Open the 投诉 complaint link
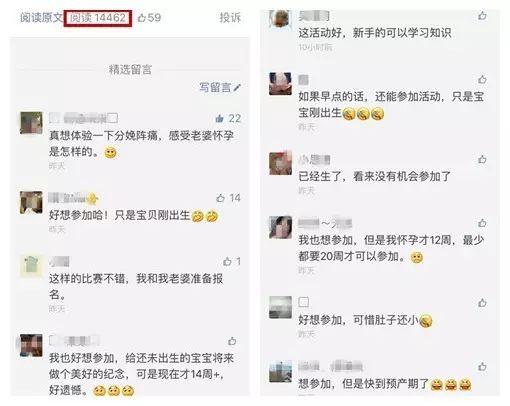Image resolution: width=510 pixels, height=406 pixels. coord(230,17)
